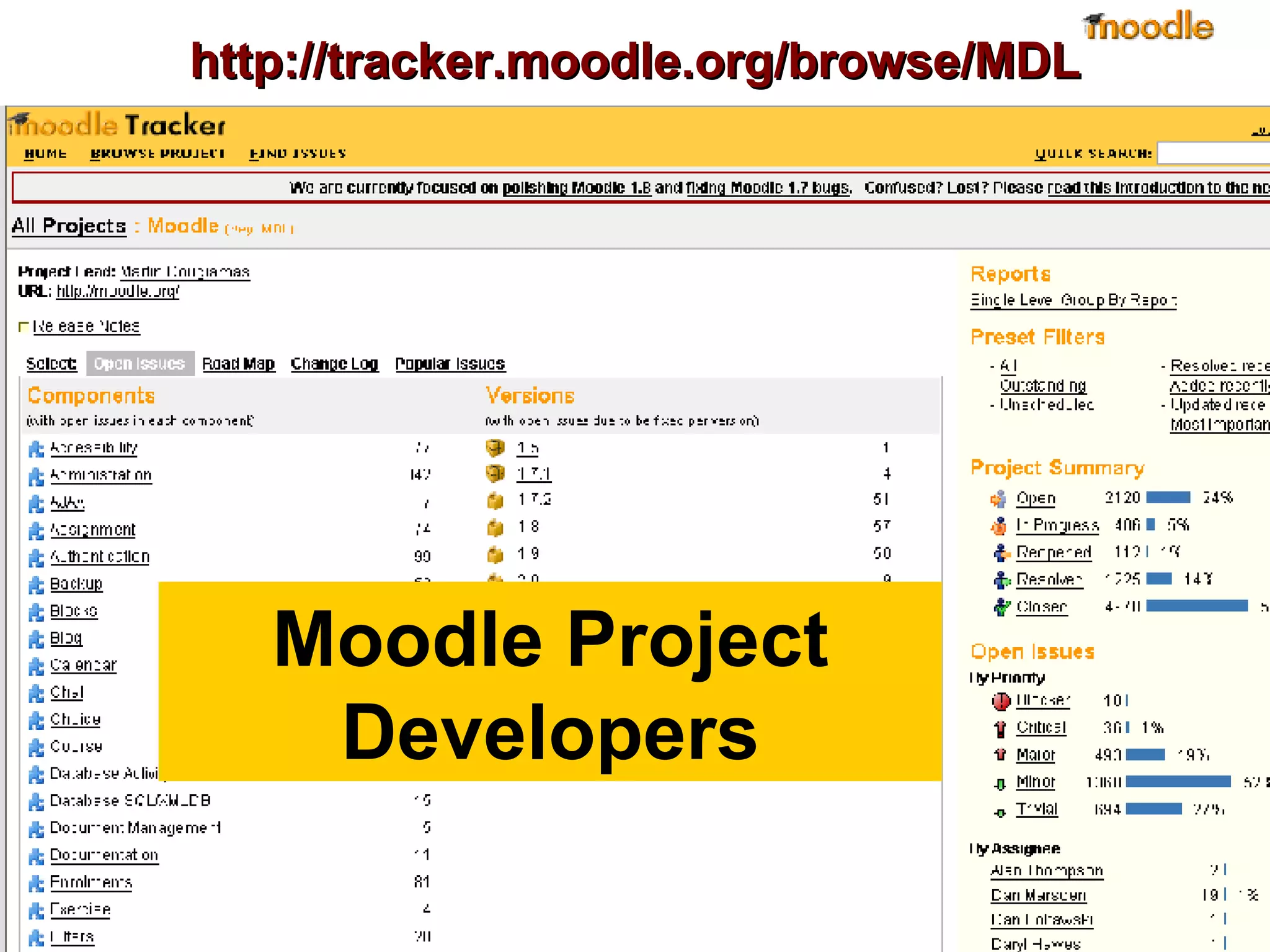Open the Assignment component link
Image resolution: width=1270 pixels, height=952 pixels.
pos(93,530)
